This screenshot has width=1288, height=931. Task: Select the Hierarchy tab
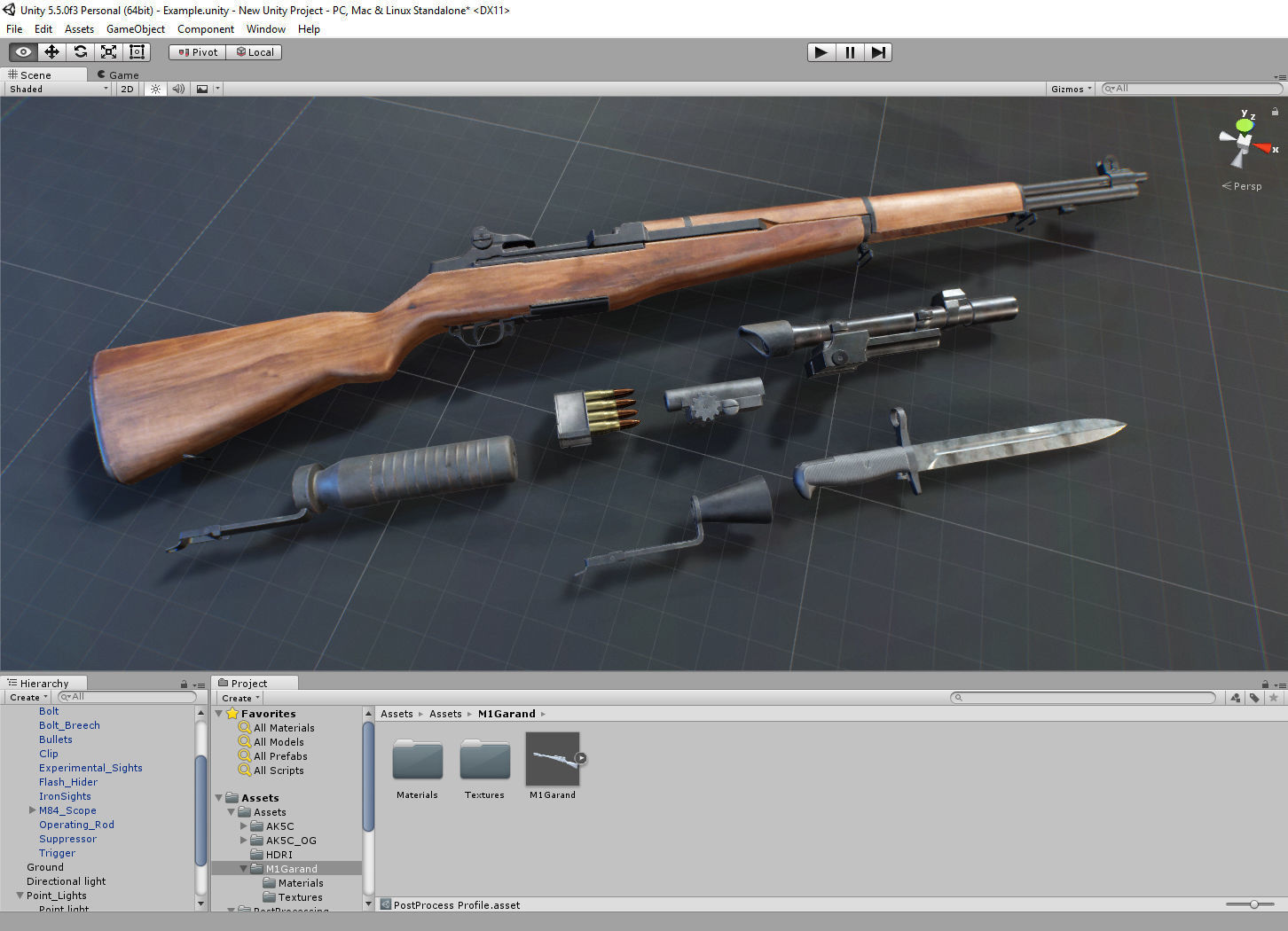(43, 684)
